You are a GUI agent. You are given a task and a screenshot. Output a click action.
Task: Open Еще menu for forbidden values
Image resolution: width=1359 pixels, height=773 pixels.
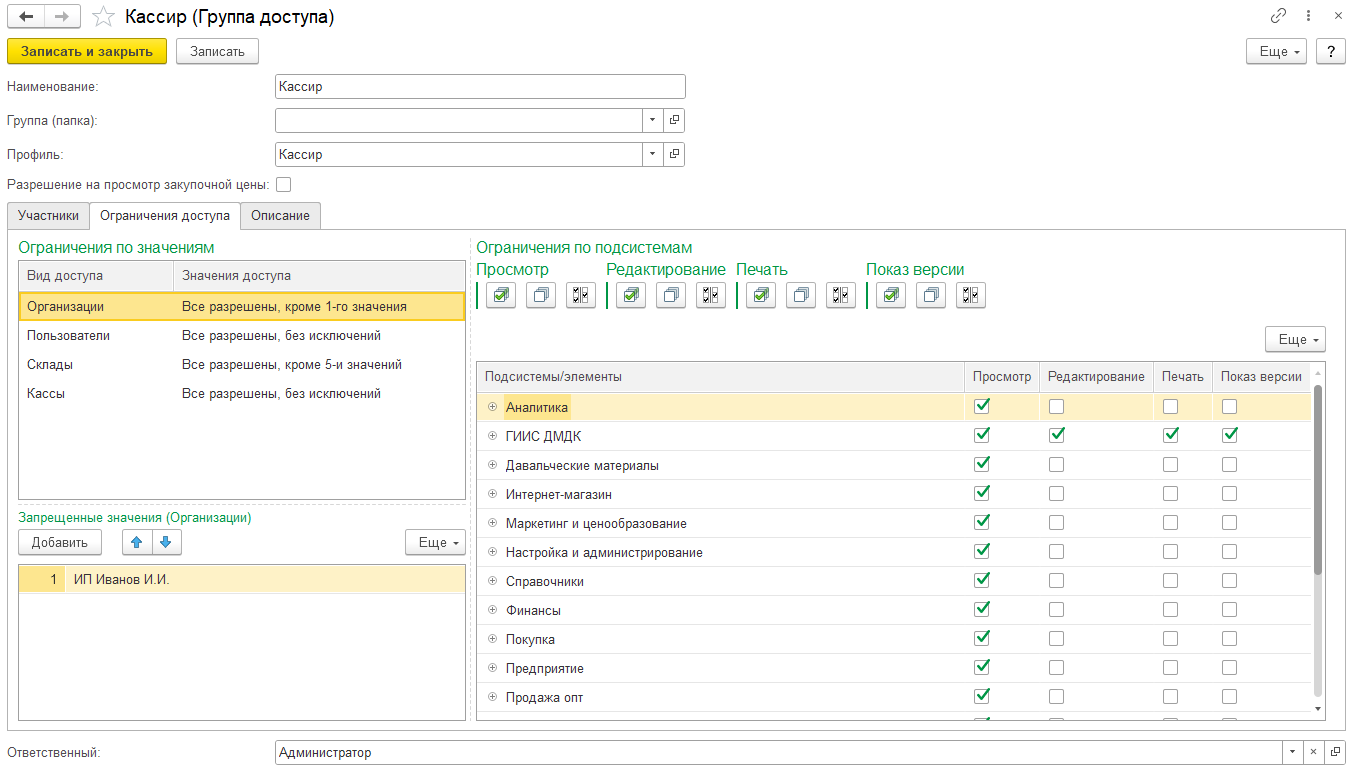[435, 542]
